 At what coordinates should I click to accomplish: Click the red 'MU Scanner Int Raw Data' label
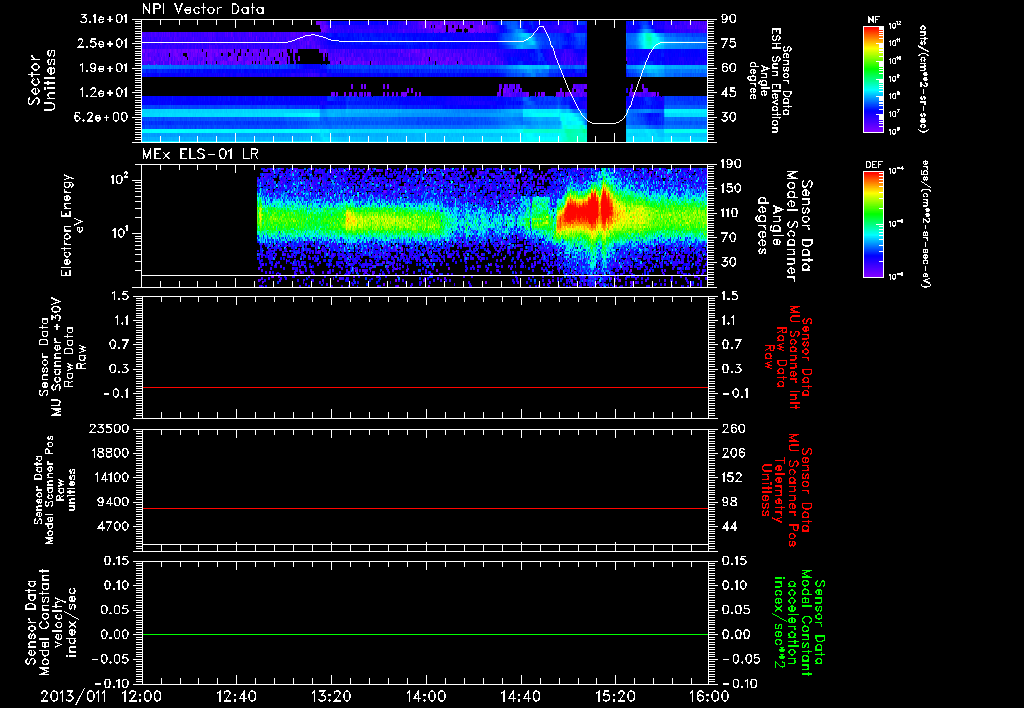tap(786, 357)
